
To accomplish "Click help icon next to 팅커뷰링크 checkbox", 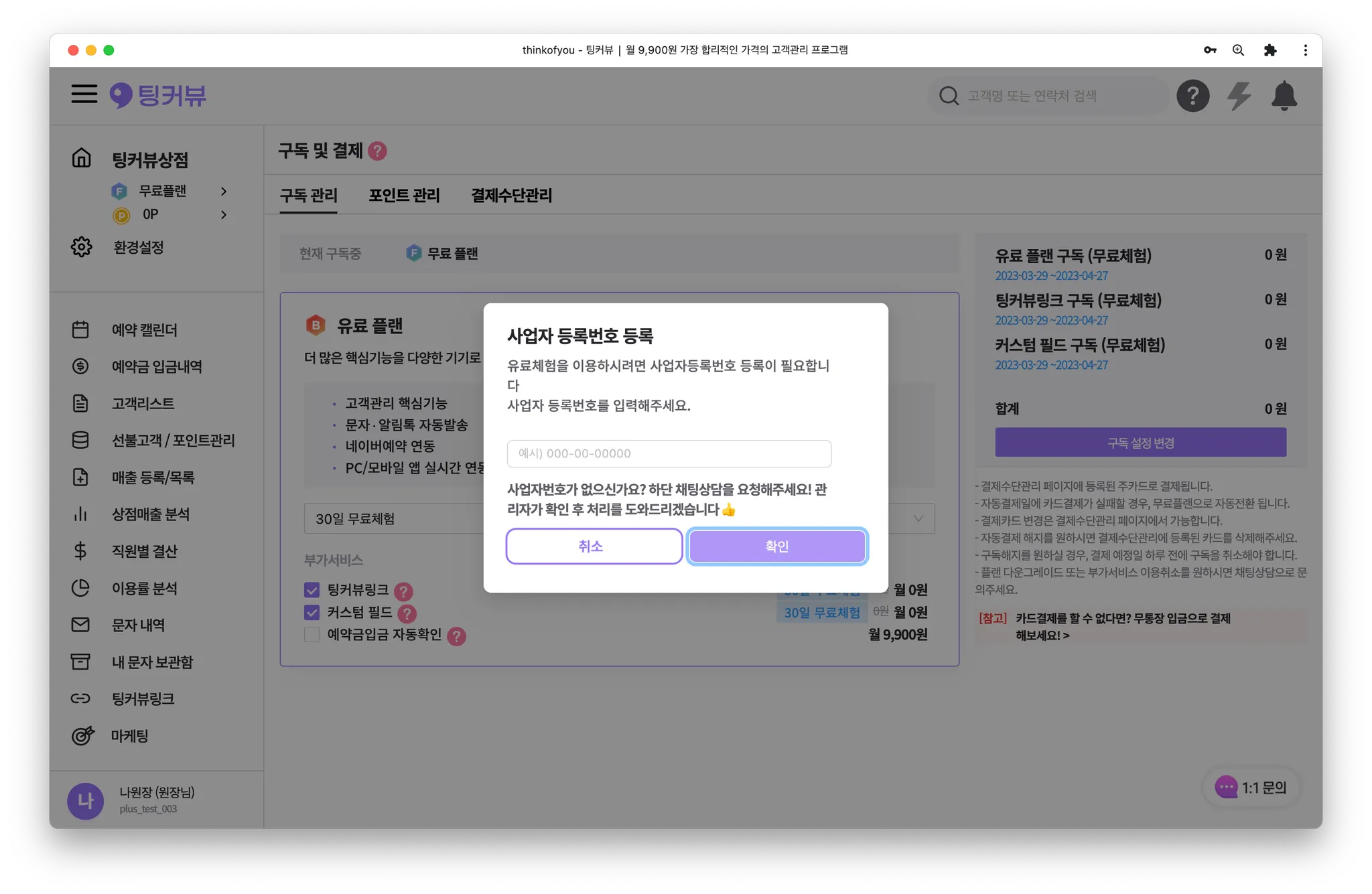I will [x=403, y=591].
